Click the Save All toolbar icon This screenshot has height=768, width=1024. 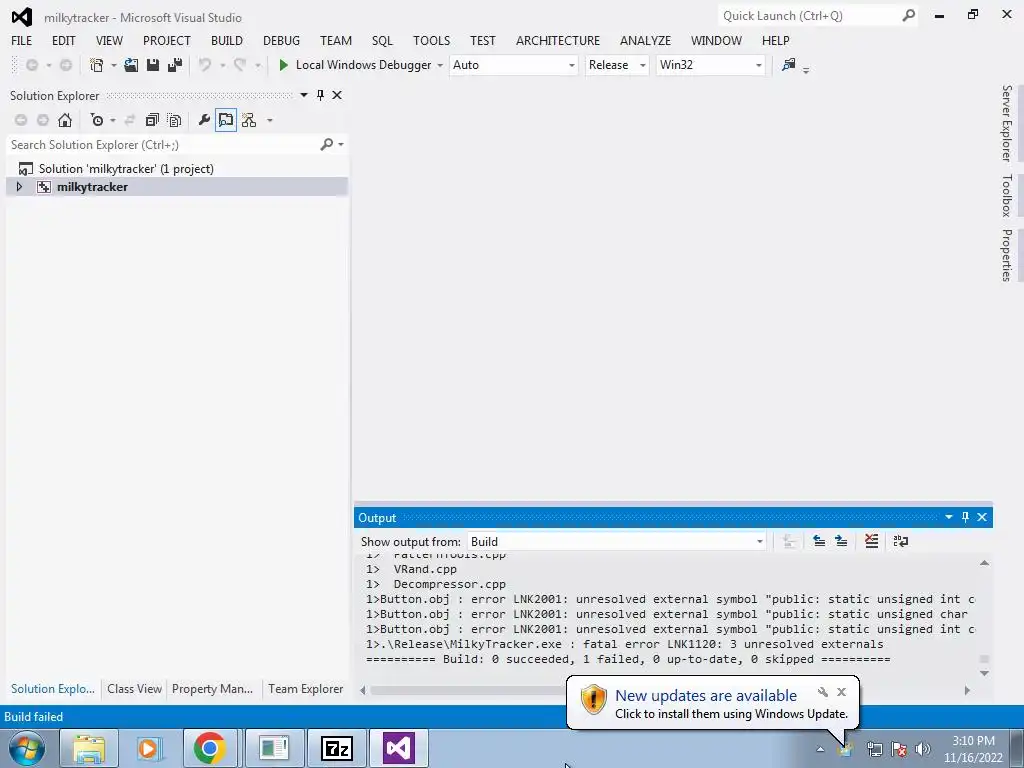175,65
